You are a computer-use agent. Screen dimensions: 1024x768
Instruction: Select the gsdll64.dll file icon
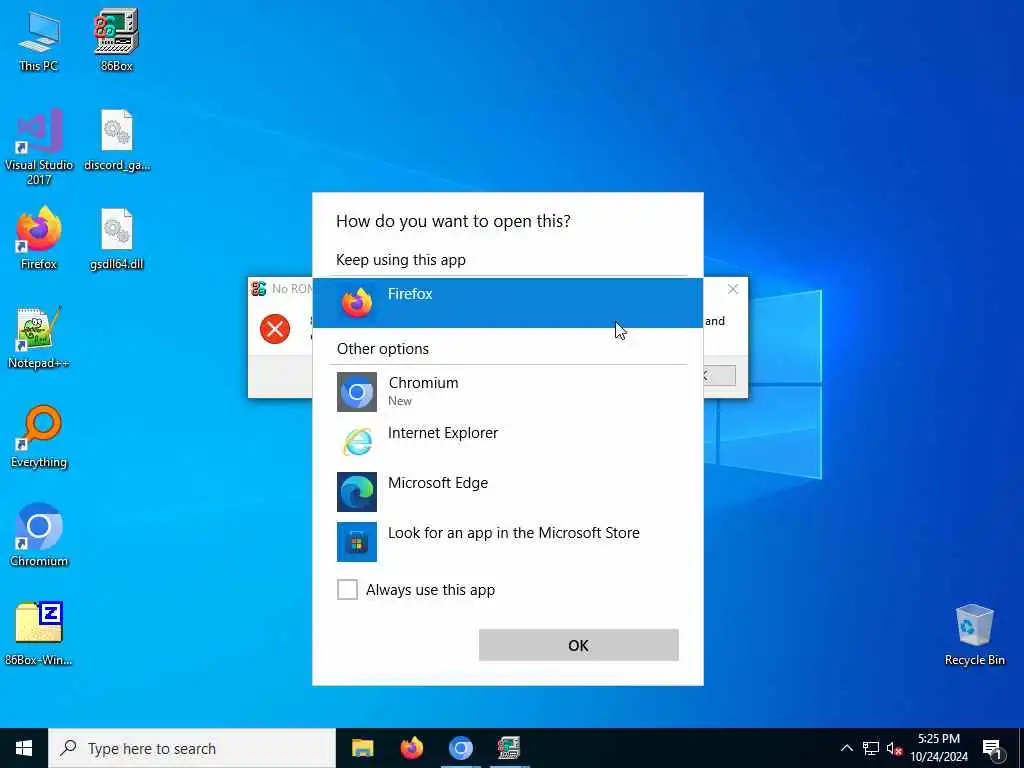point(117,238)
